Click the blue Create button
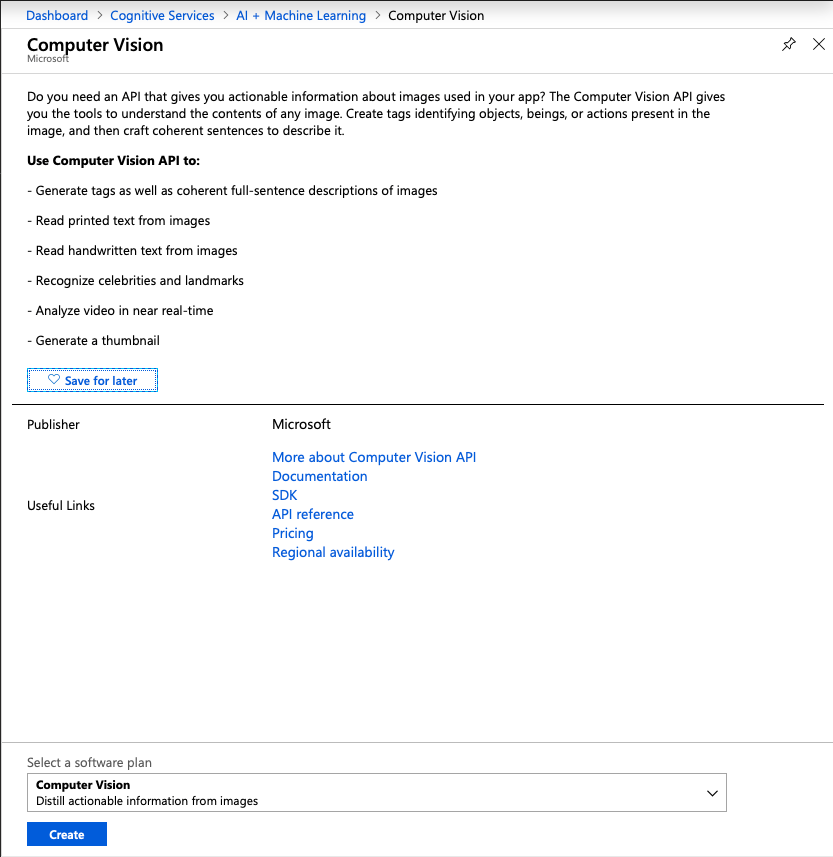Screen dimensions: 833x857 pyautogui.click(x=67, y=834)
